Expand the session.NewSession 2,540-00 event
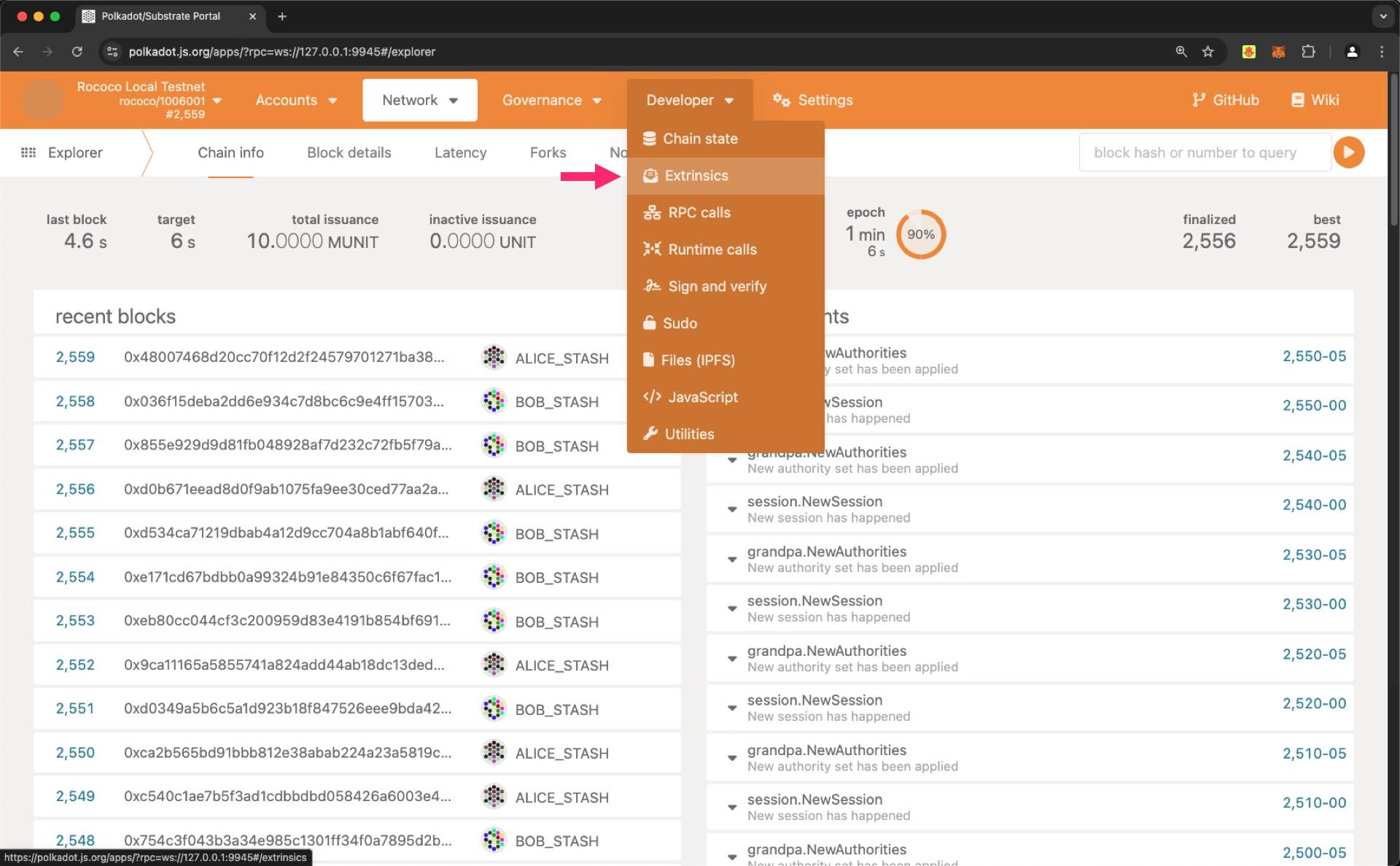 pyautogui.click(x=732, y=509)
